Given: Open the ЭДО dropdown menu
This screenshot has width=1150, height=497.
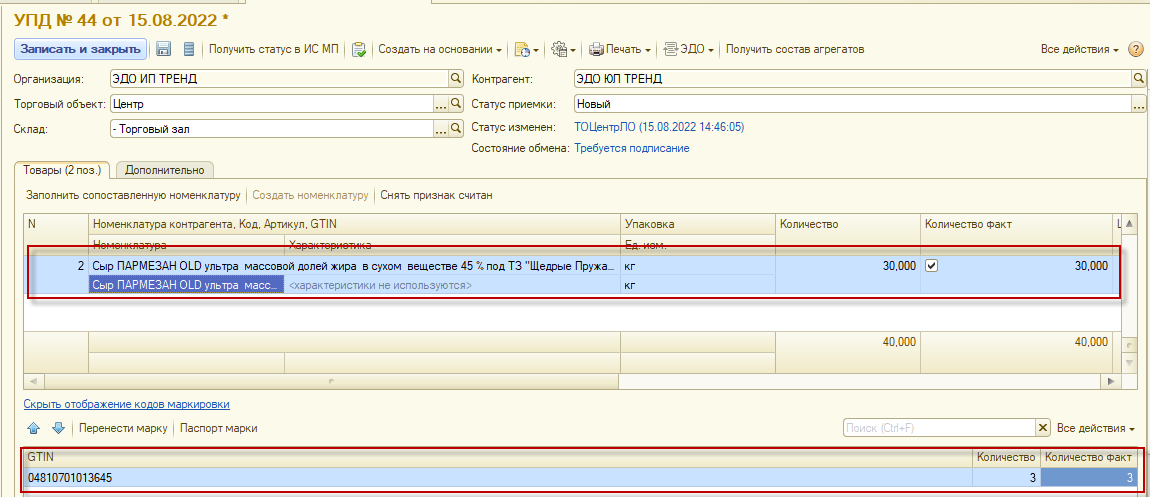Looking at the screenshot, I should tap(689, 49).
